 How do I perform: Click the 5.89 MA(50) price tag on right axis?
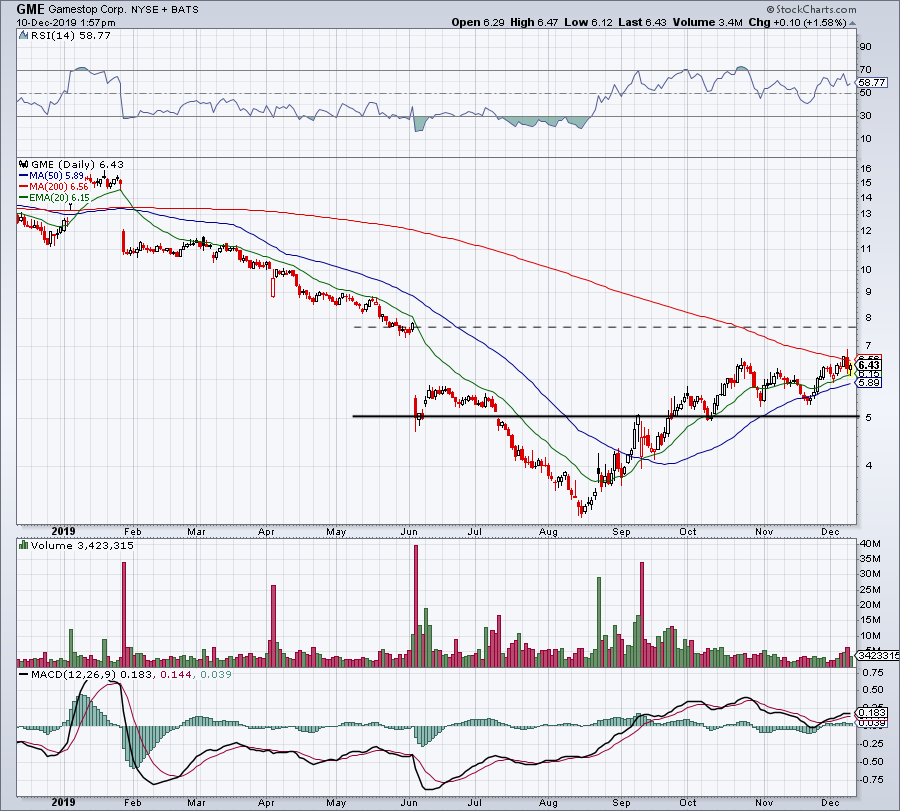(x=869, y=383)
